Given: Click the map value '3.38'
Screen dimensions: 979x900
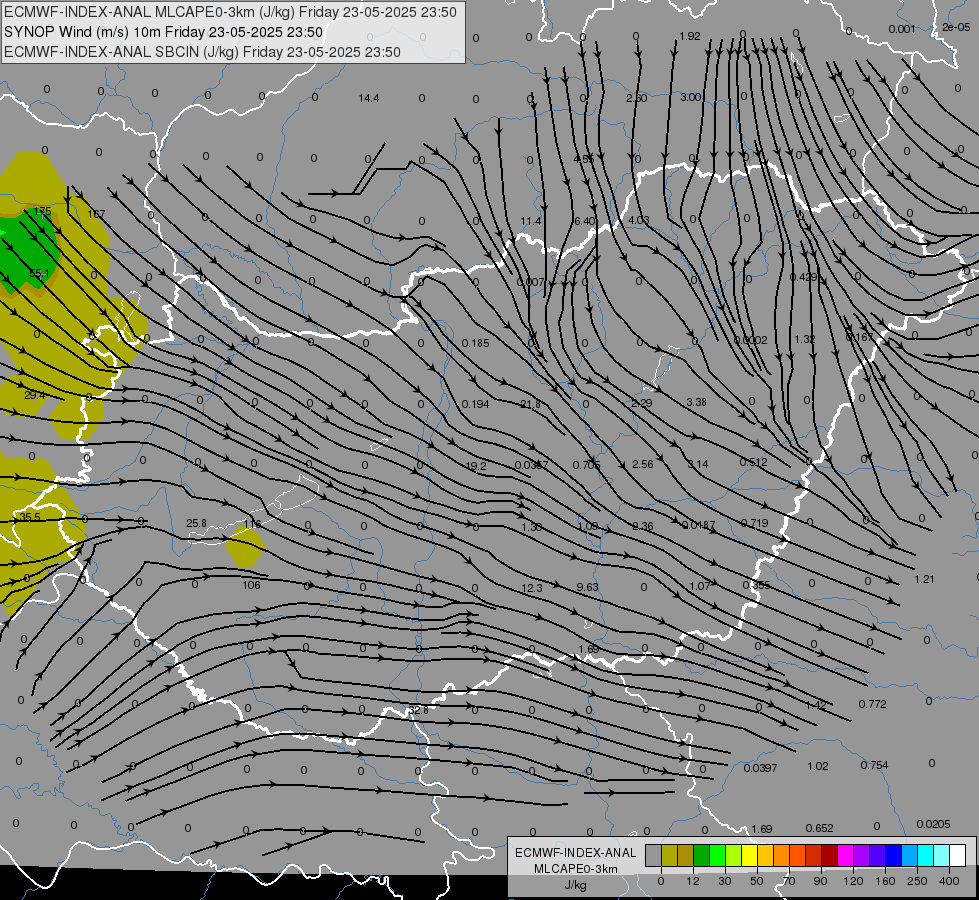Looking at the screenshot, I should coord(696,402).
